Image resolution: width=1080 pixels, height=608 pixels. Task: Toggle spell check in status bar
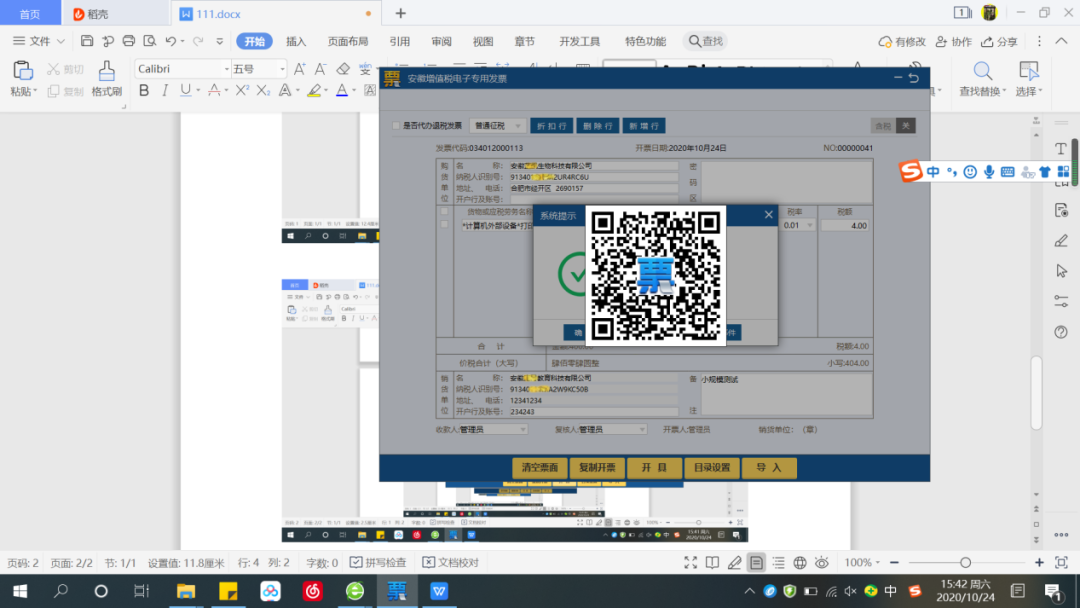click(378, 563)
